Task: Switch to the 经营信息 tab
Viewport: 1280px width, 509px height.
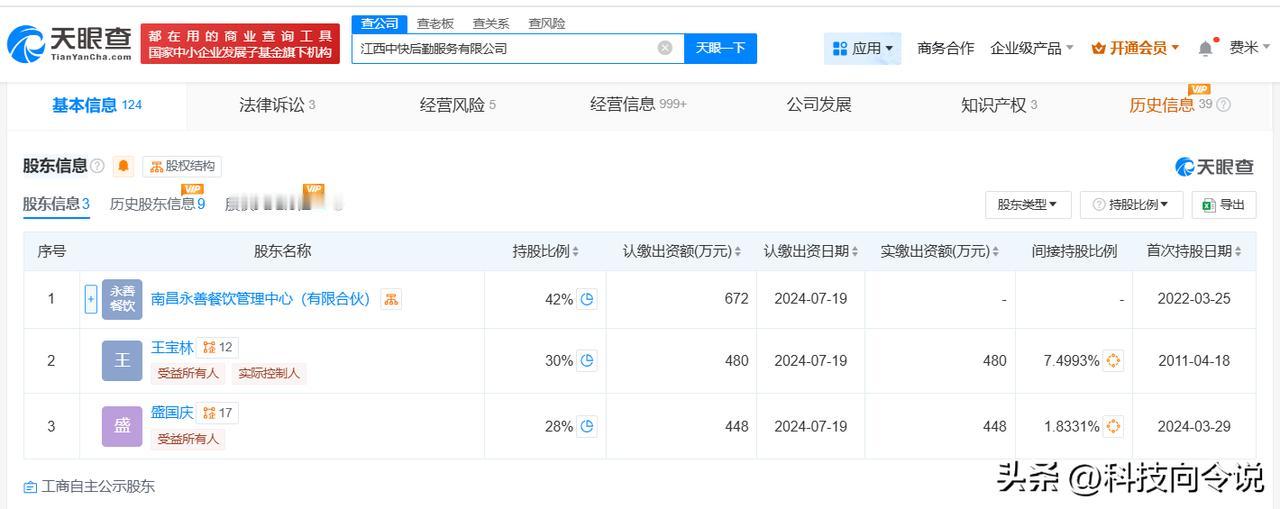Action: [x=638, y=105]
